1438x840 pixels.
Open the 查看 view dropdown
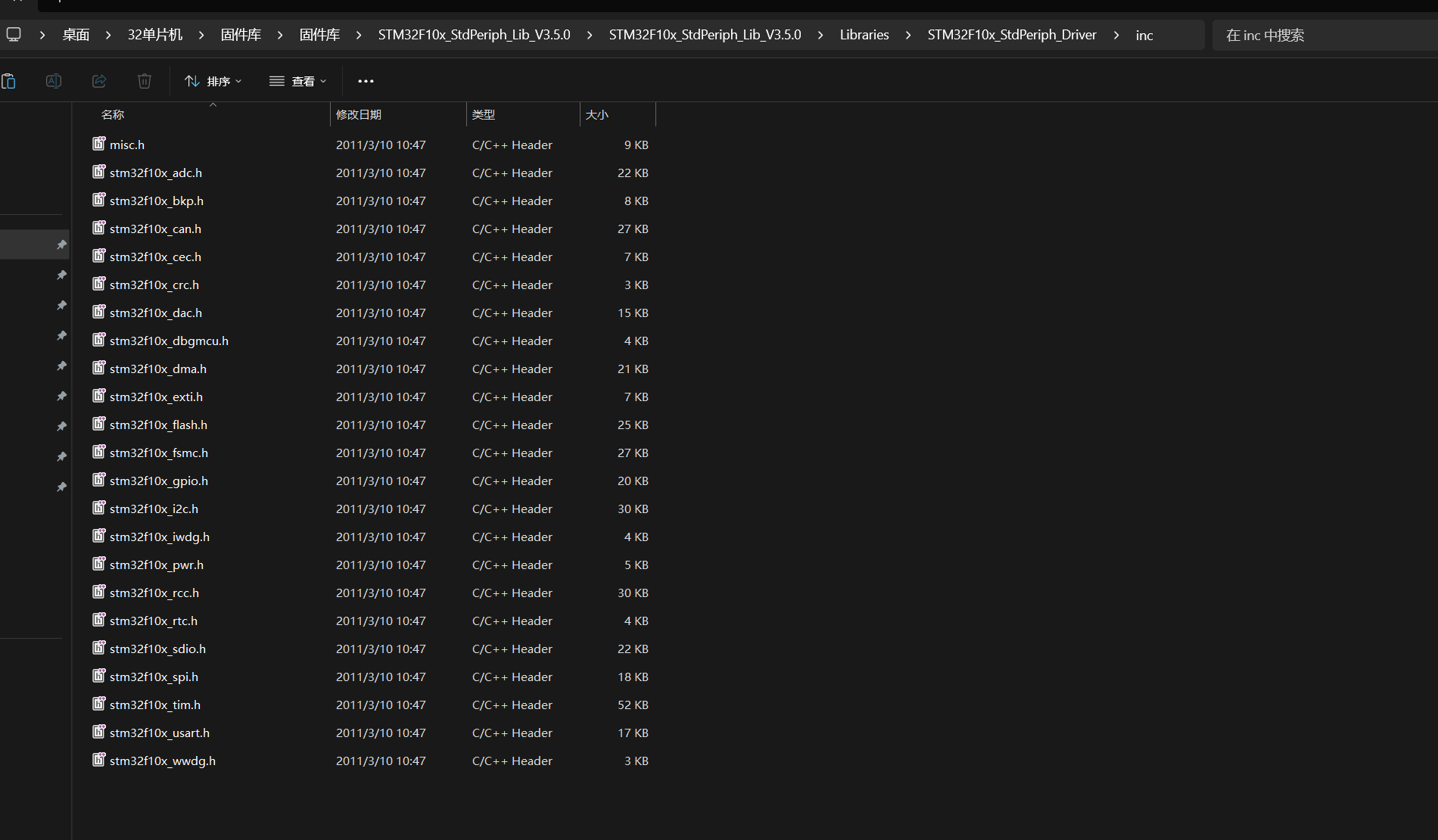[298, 81]
